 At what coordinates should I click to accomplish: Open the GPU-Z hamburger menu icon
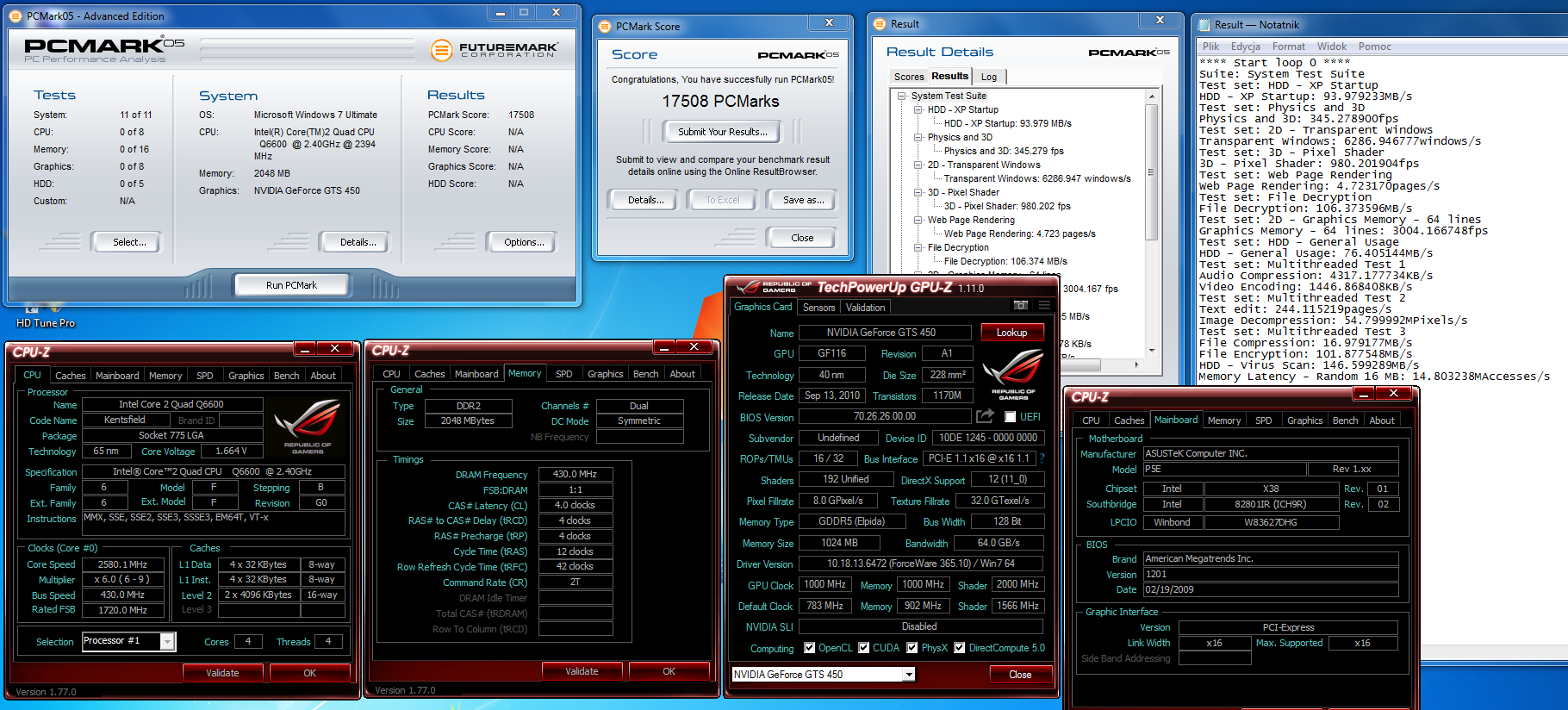coord(1044,305)
